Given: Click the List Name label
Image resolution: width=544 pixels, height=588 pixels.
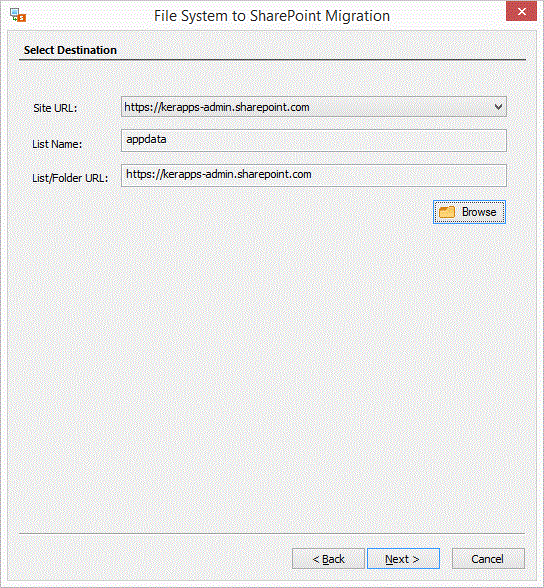Looking at the screenshot, I should click(x=57, y=144).
